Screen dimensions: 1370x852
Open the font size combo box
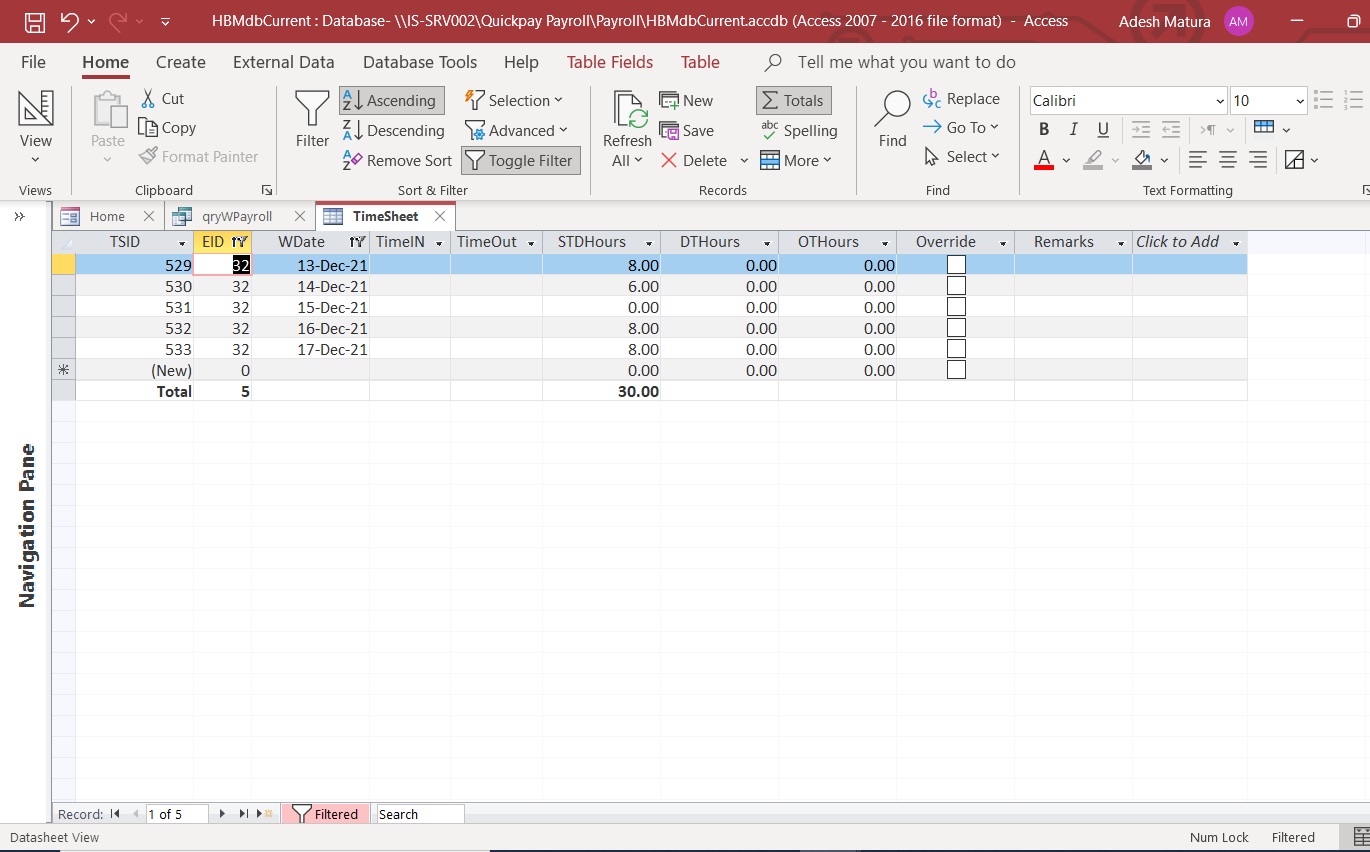[x=1269, y=100]
